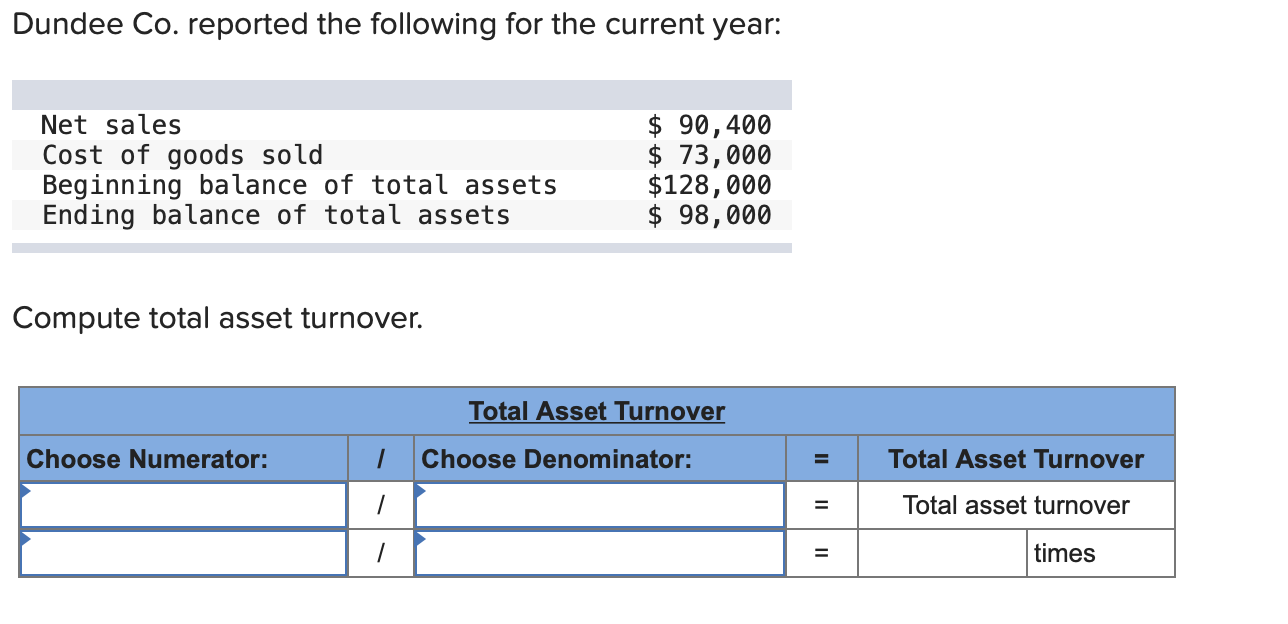Image resolution: width=1288 pixels, height=624 pixels.
Task: Select the Total Asset Turnover table header
Action: (597, 410)
